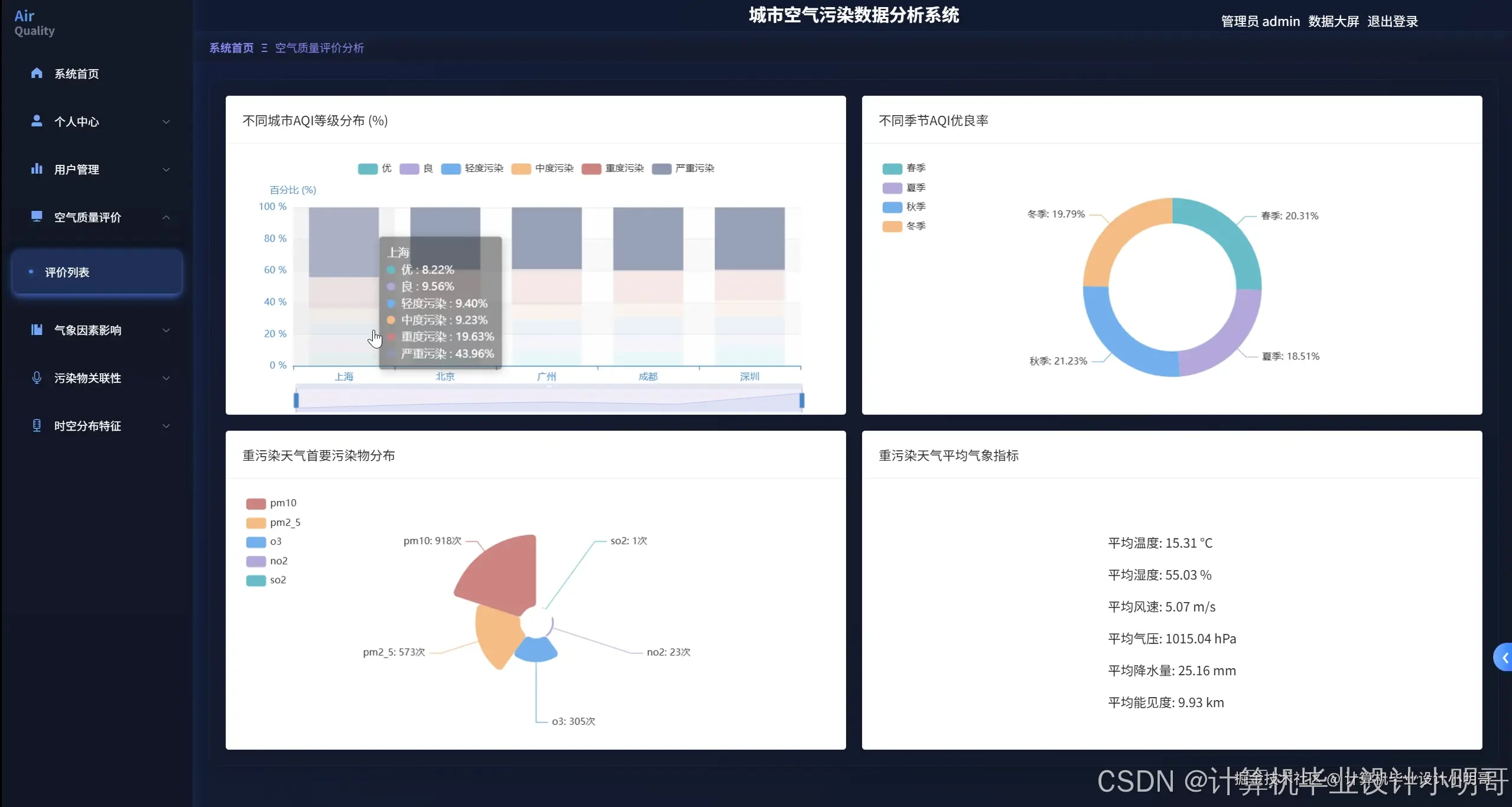Open the blue side drawer arrow
Image resolution: width=1512 pixels, height=807 pixels.
click(x=1504, y=658)
